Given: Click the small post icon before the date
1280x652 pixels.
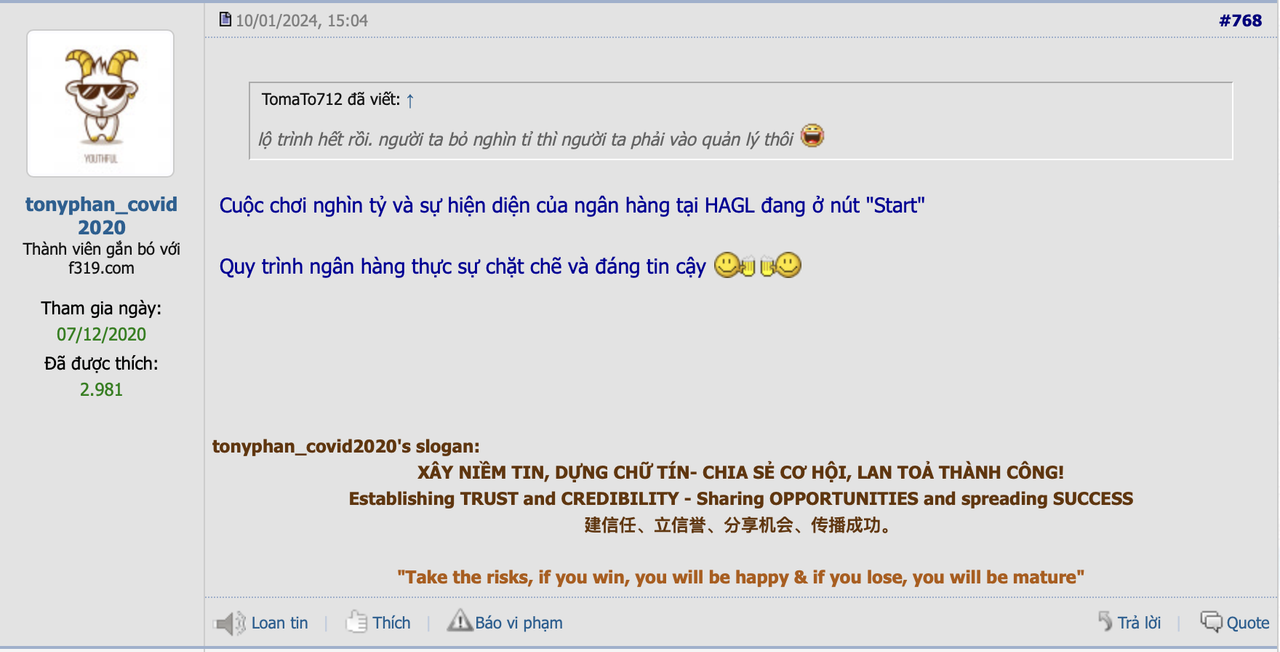Looking at the screenshot, I should pos(225,19).
